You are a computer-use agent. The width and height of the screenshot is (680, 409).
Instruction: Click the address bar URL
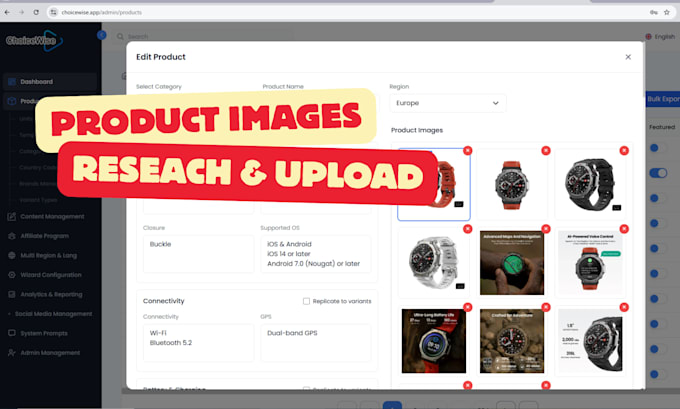pos(101,12)
